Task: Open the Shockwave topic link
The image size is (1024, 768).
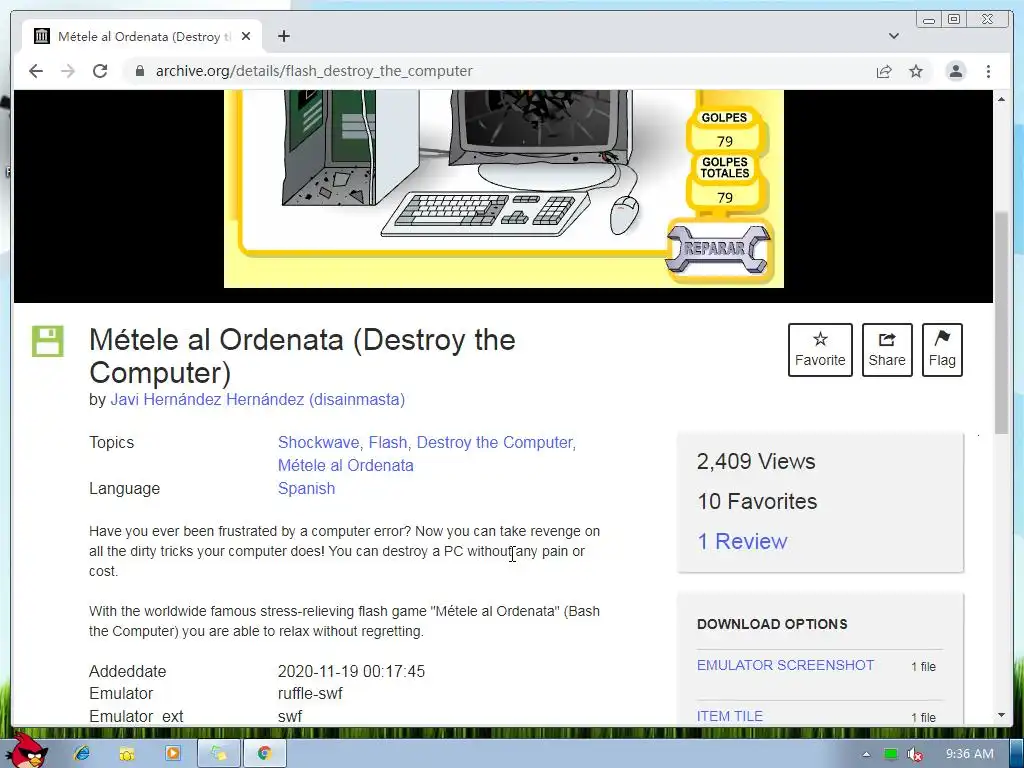Action: (x=318, y=443)
